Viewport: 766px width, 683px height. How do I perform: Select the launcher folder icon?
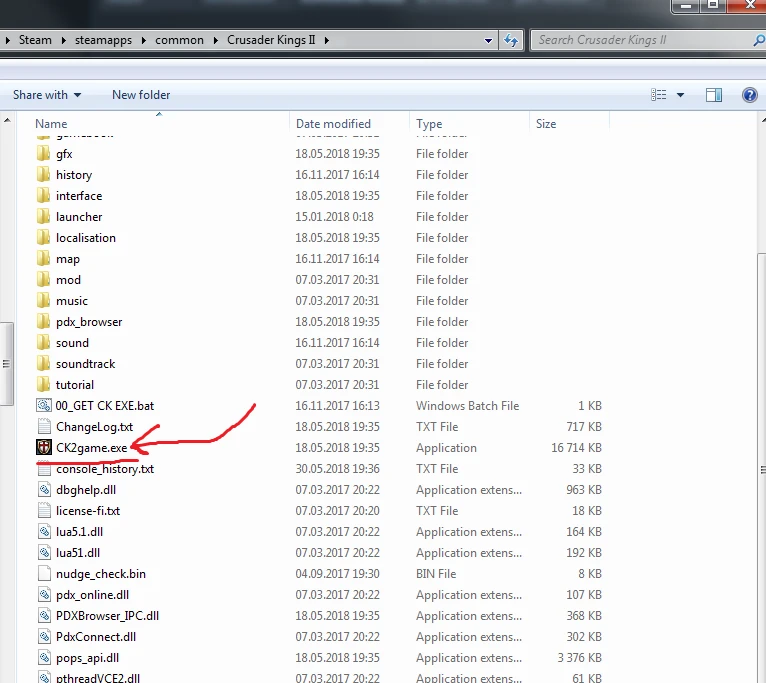43,217
